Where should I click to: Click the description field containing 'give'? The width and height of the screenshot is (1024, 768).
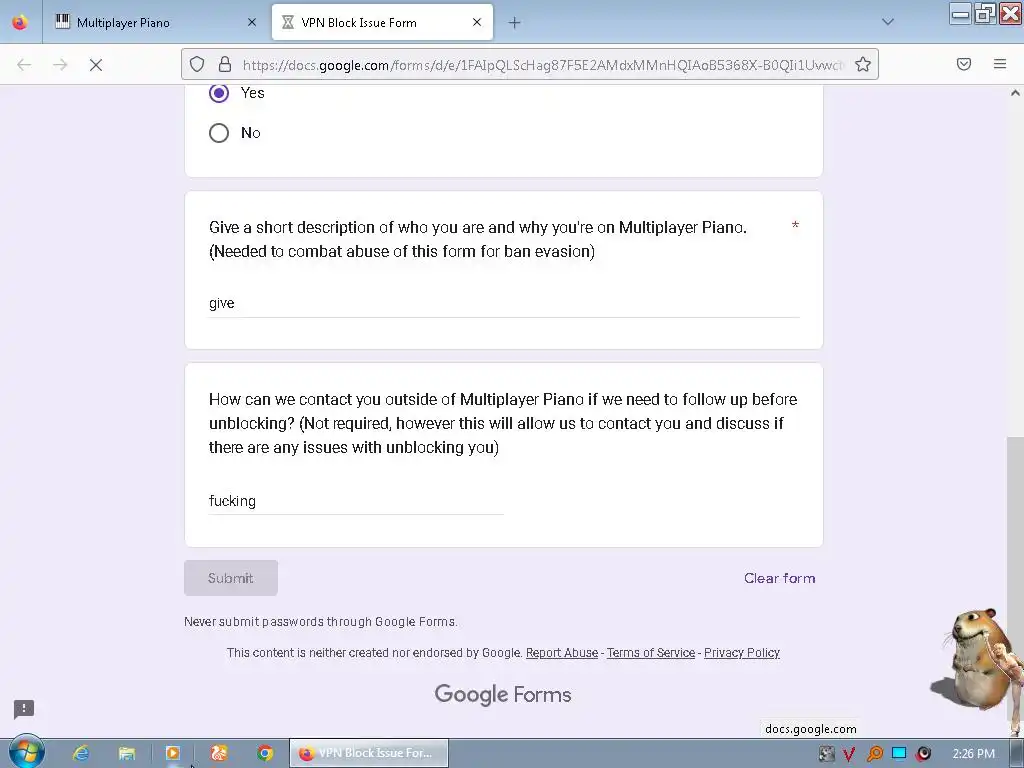click(504, 304)
